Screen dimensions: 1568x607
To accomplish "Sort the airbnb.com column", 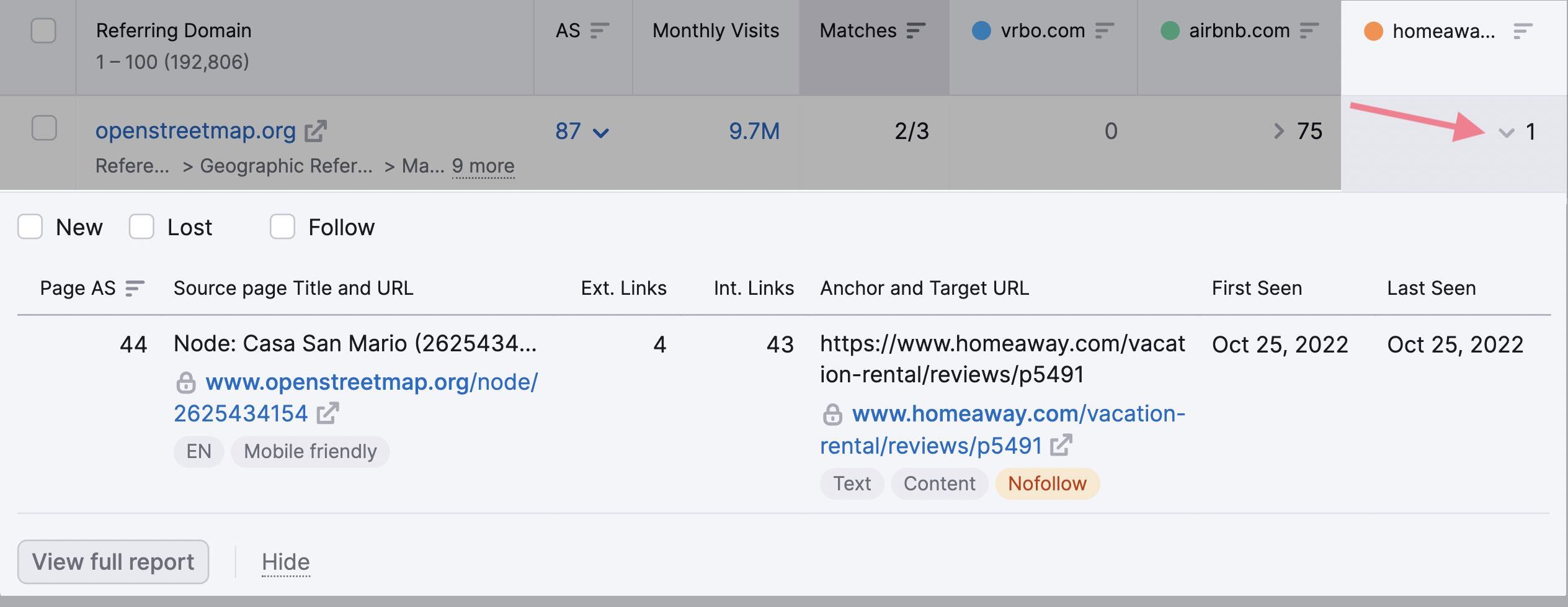I will 1309,30.
